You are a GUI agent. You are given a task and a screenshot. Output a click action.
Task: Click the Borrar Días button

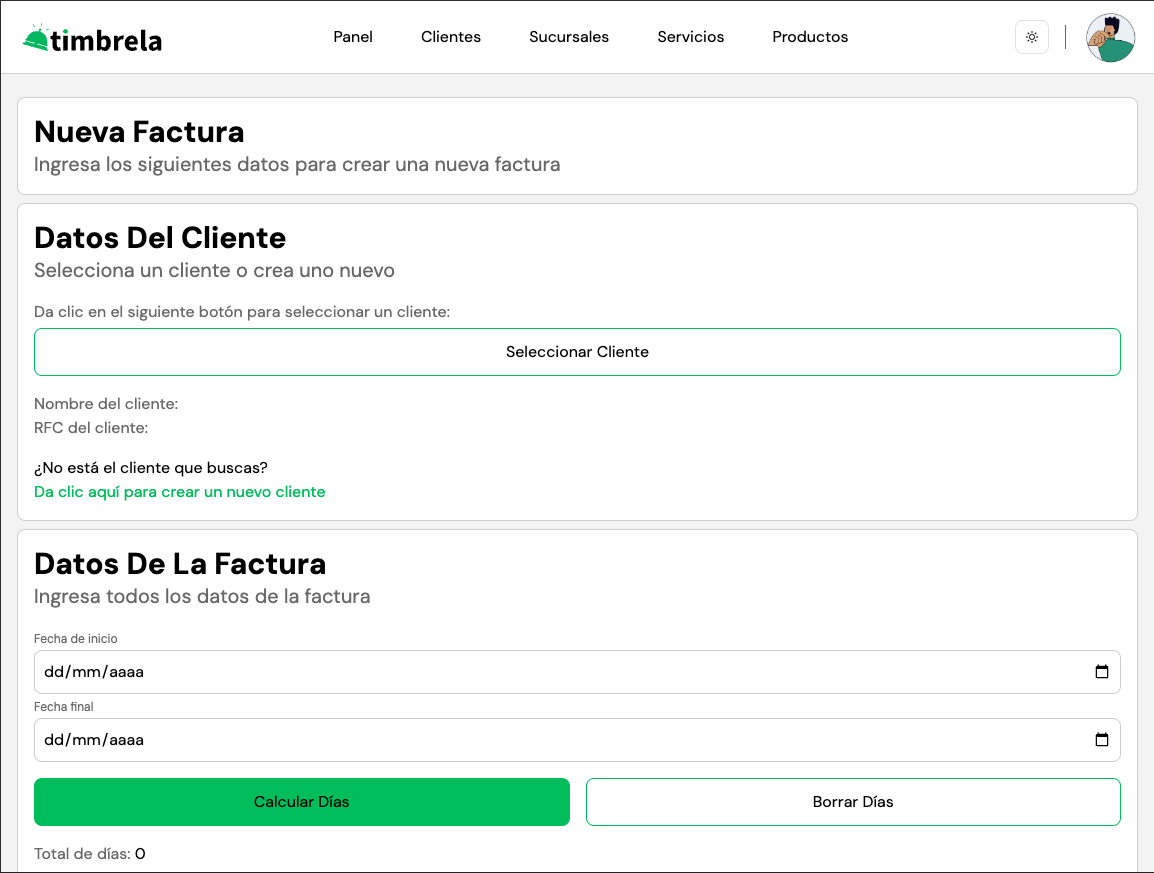(853, 802)
